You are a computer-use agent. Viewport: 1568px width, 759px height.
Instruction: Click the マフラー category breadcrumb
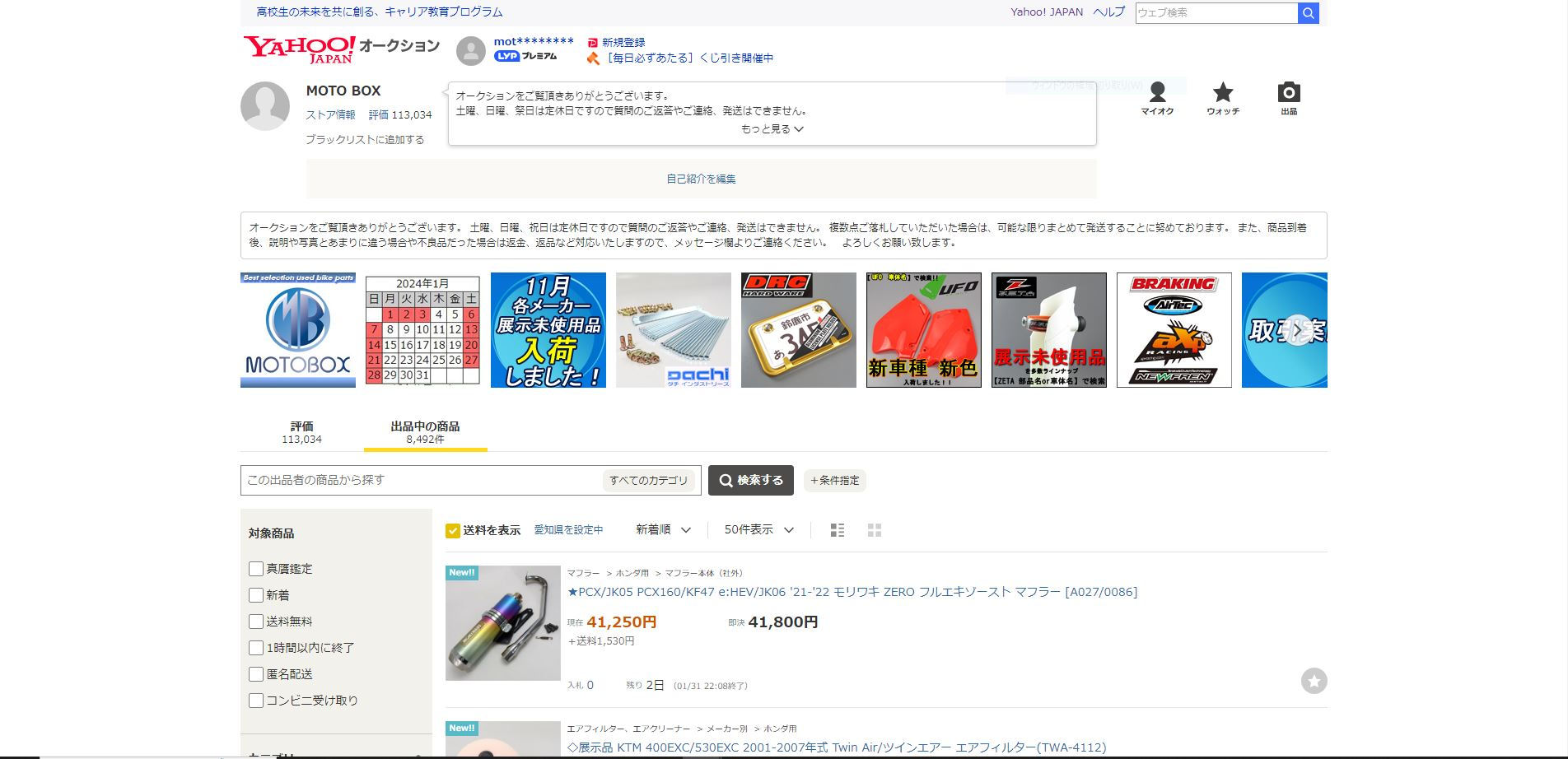pos(583,573)
